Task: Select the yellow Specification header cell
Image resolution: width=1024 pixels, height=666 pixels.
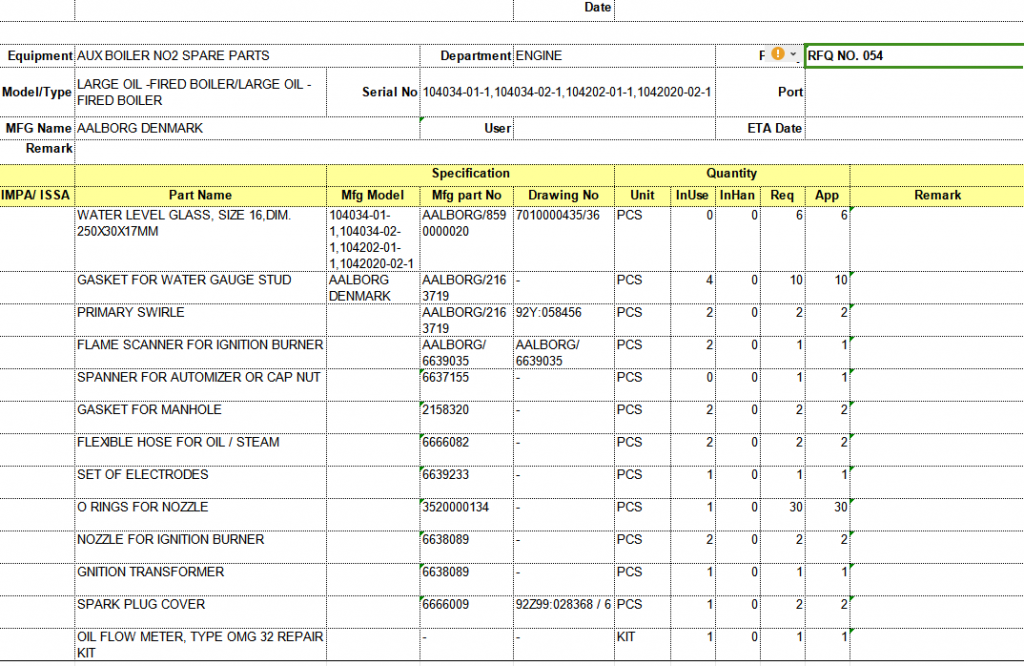Action: 470,173
